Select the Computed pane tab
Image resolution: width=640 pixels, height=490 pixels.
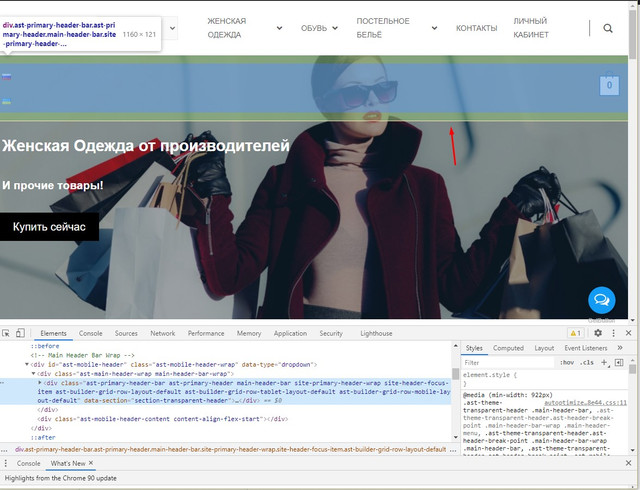(508, 348)
